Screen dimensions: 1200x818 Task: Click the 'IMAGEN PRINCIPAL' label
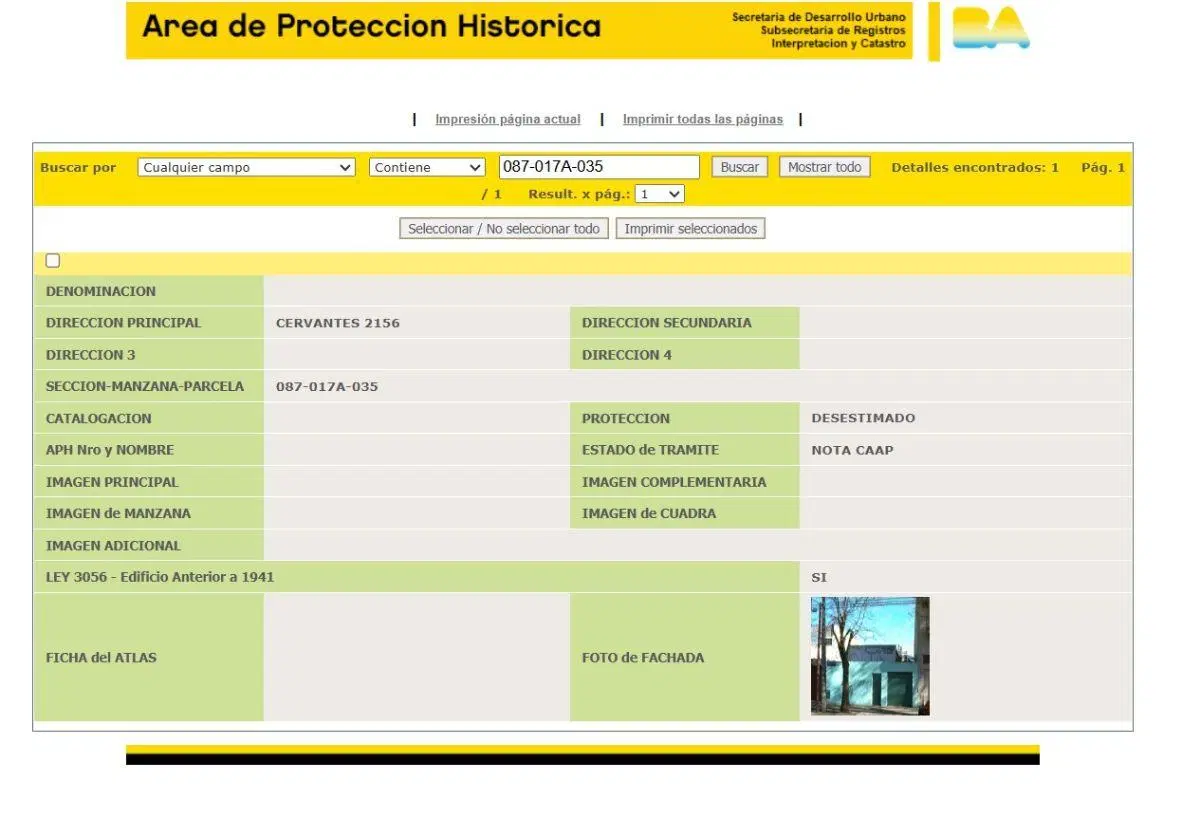tap(112, 482)
